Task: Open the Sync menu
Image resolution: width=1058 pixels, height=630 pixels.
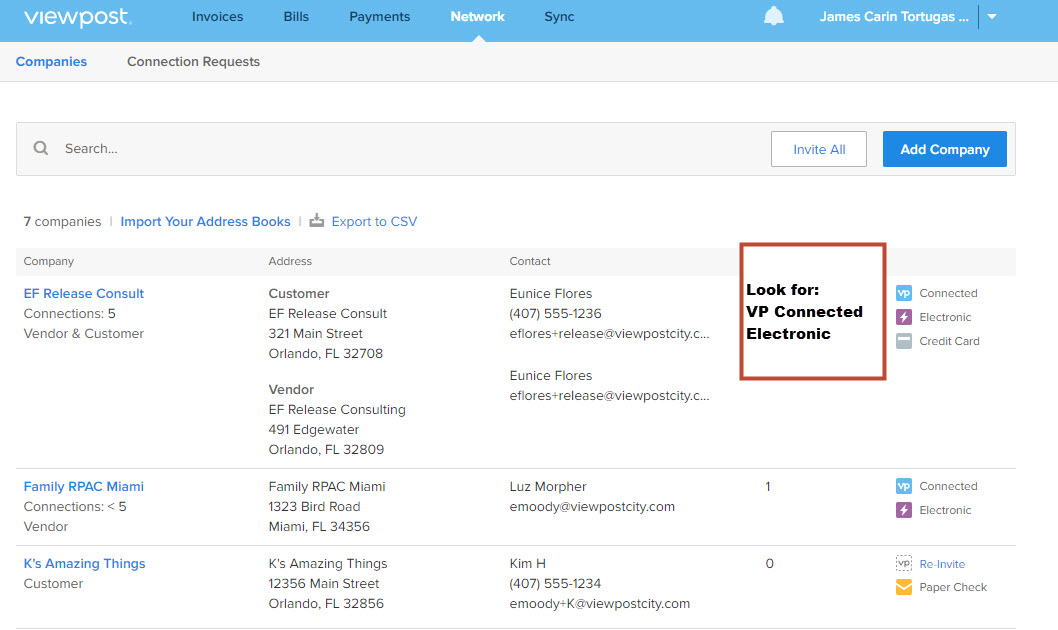Action: click(x=559, y=17)
